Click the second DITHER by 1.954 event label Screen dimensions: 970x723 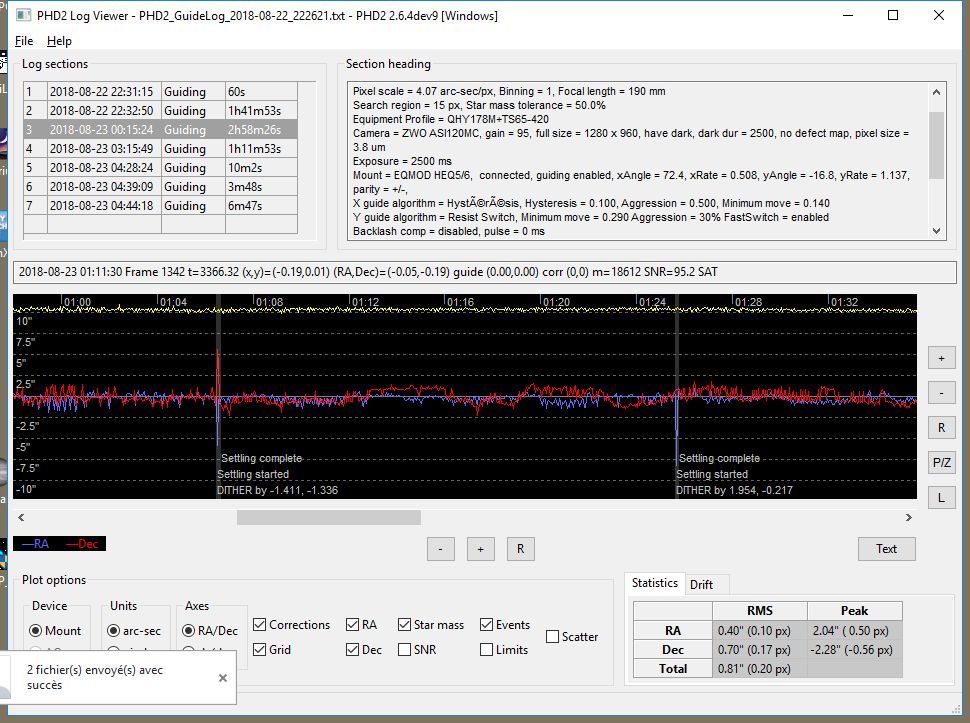point(734,490)
